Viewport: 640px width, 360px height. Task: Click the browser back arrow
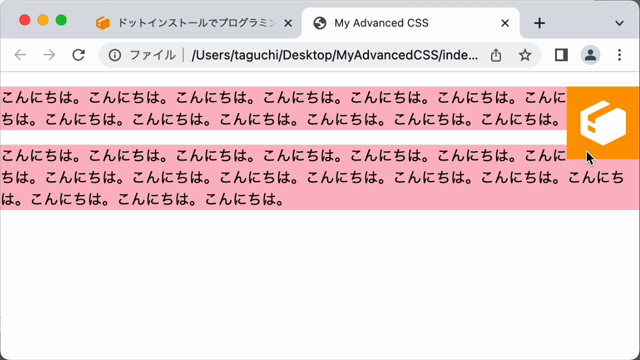click(20, 55)
